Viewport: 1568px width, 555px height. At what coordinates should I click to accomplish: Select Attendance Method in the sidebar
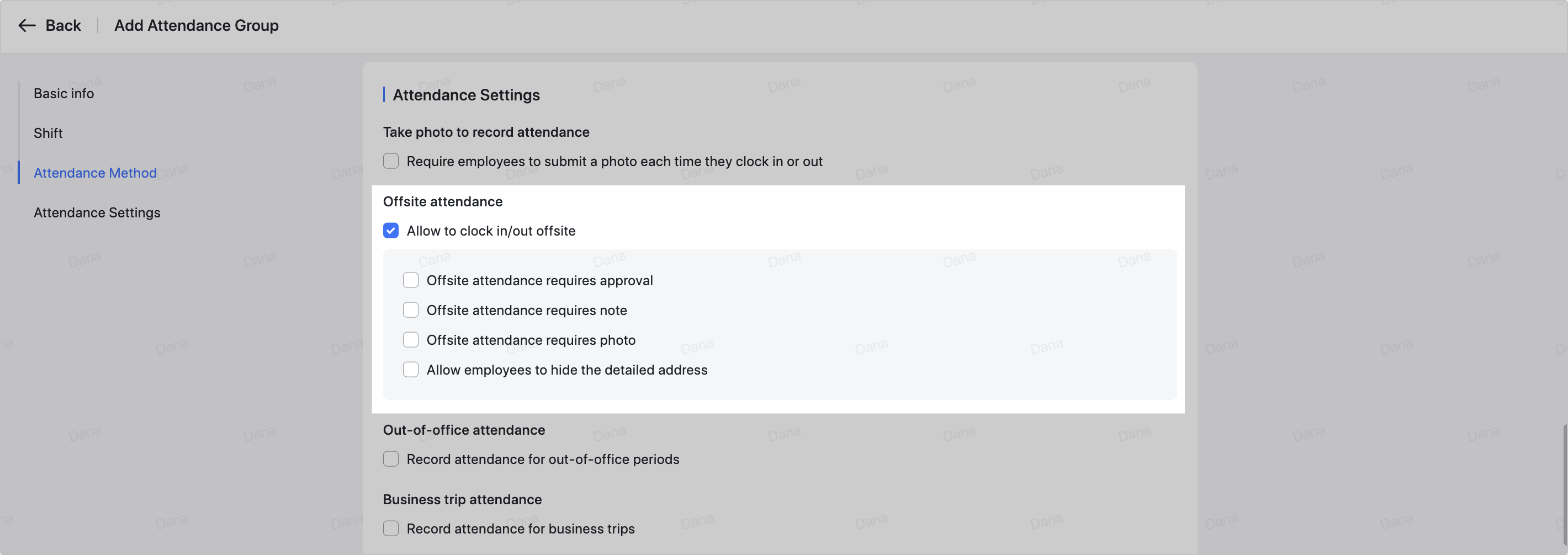[95, 173]
